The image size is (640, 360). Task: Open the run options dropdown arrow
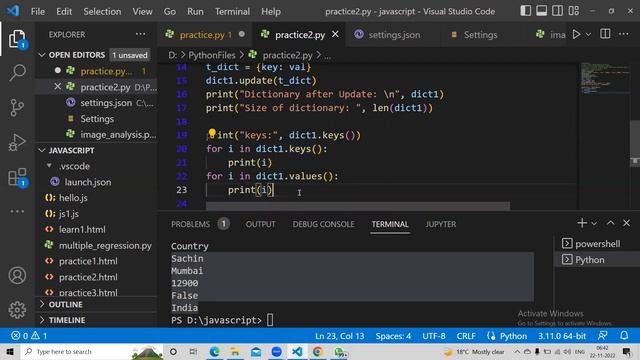pos(588,35)
